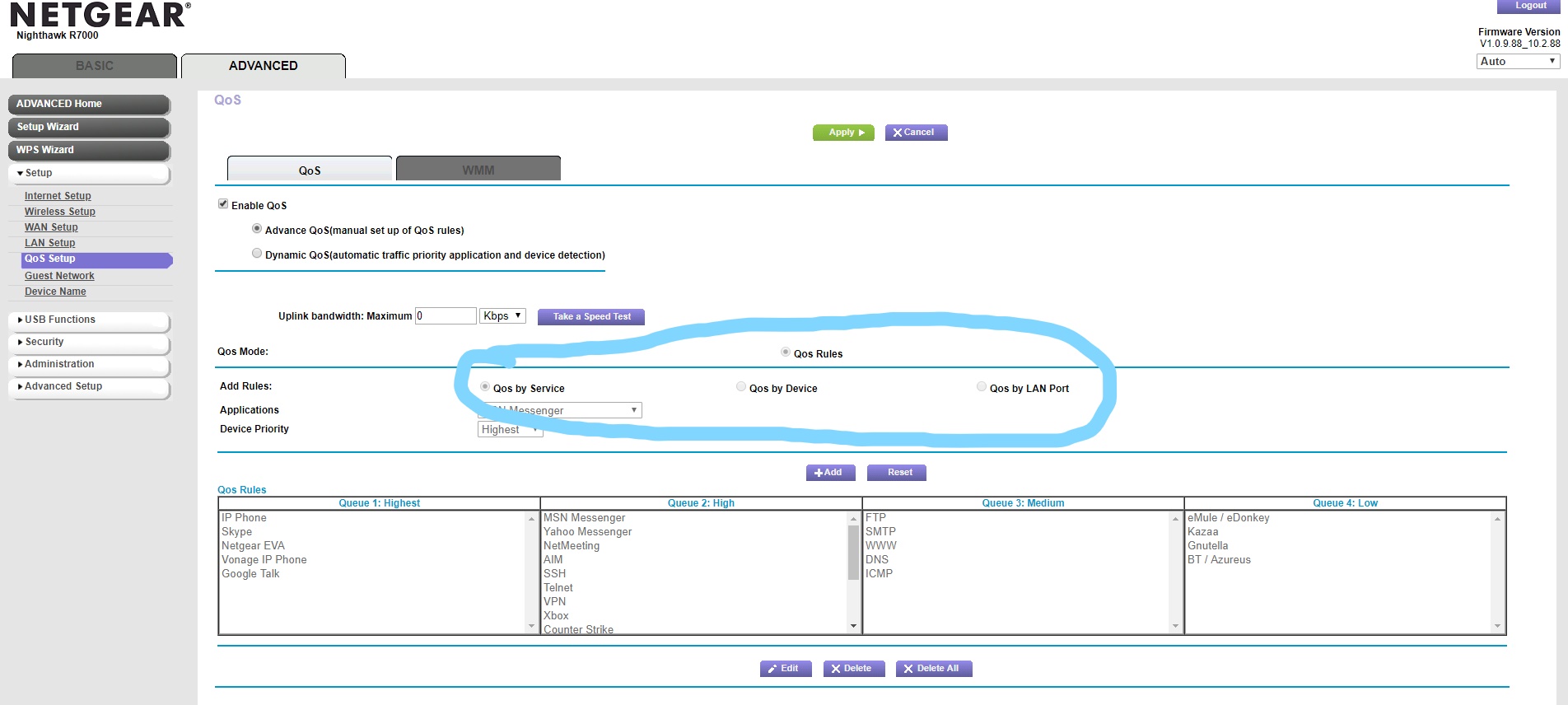Screen dimensions: 1568x705
Task: Open the Guest Network link
Action: 59,276
